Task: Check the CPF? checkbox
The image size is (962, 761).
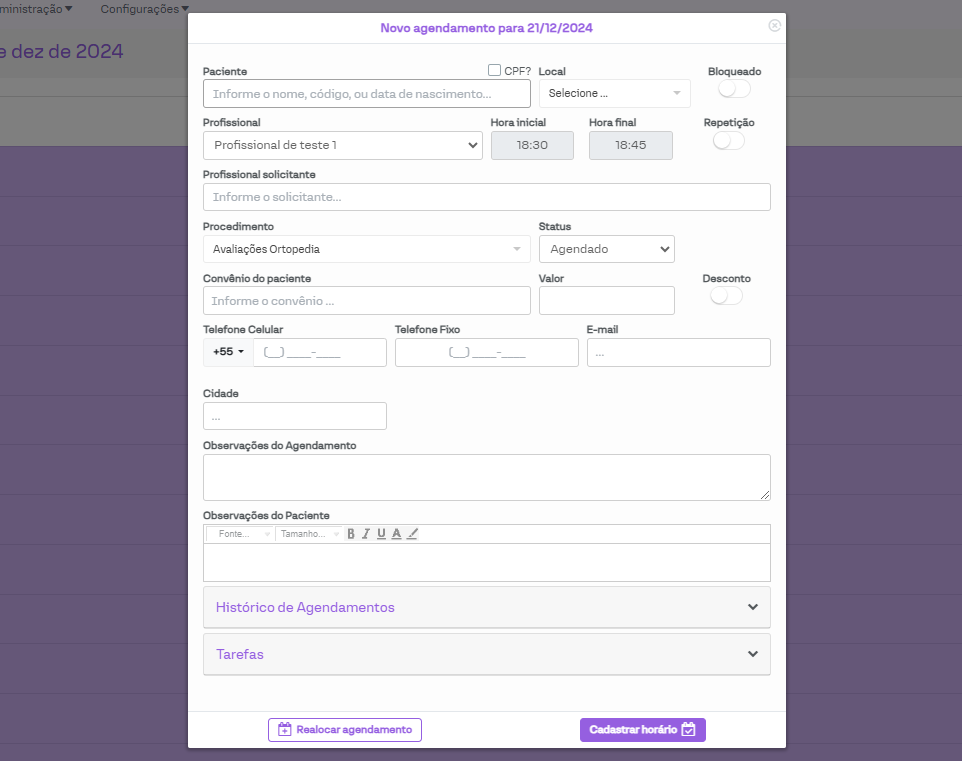Action: pos(494,70)
